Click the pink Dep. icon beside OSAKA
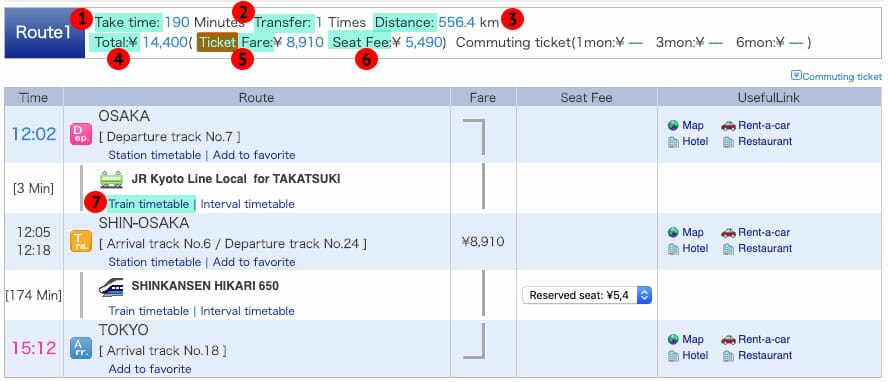The image size is (888, 382). coord(80,134)
